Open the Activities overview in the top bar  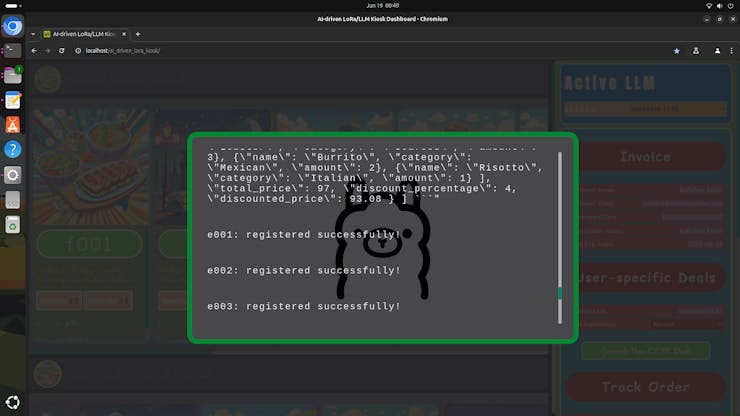coord(13,6)
